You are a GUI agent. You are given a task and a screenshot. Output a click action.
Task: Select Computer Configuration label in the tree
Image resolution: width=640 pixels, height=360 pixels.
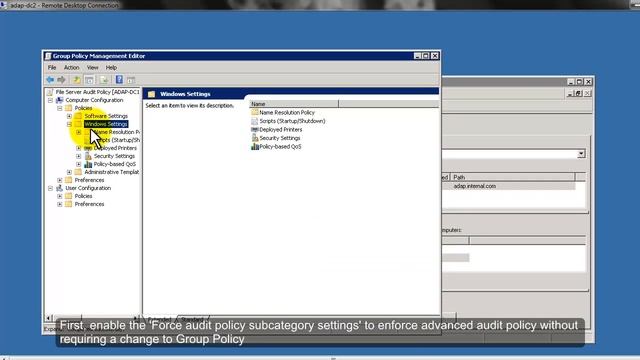tap(94, 100)
